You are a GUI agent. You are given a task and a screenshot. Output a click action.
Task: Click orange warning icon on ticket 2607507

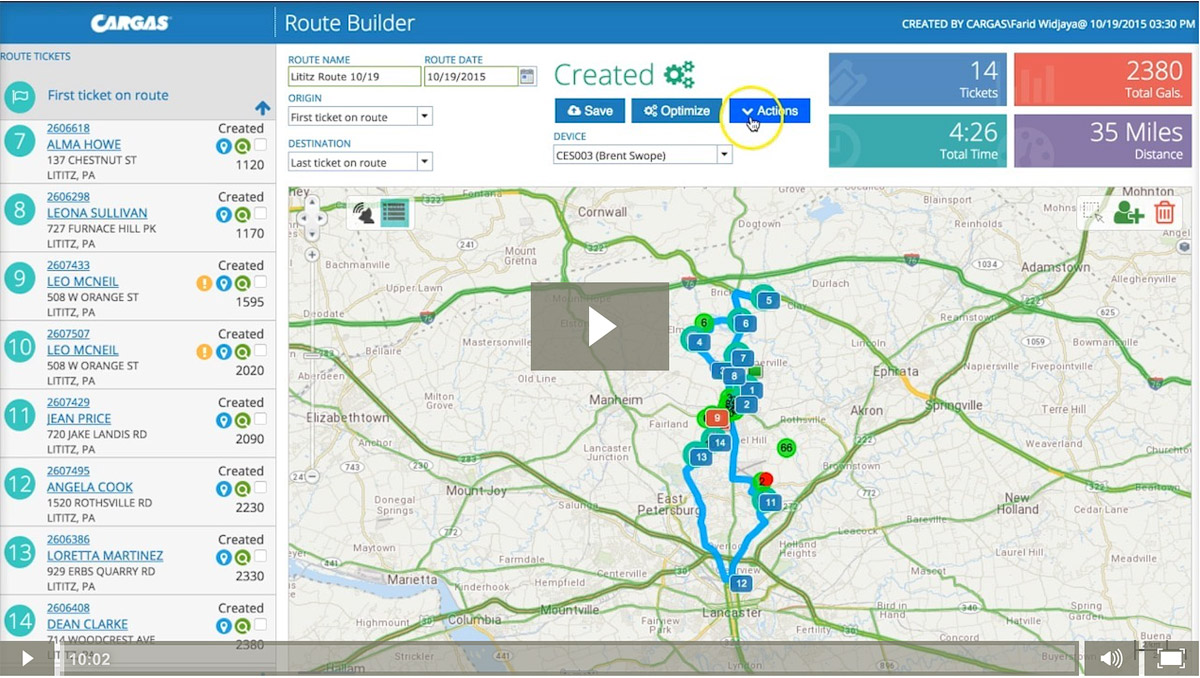tap(205, 352)
